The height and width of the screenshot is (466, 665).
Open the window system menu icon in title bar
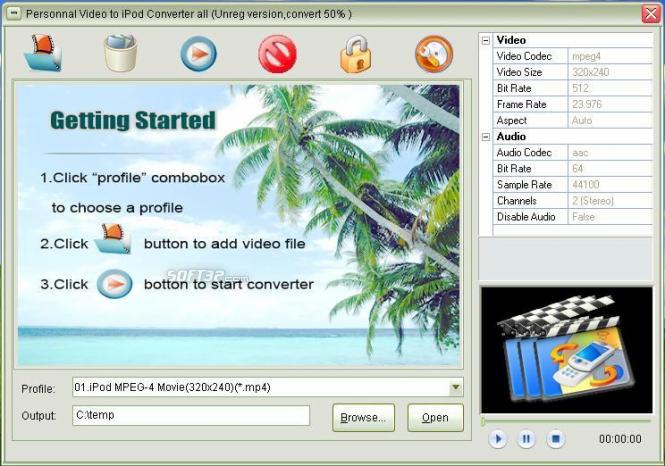[x=14, y=14]
